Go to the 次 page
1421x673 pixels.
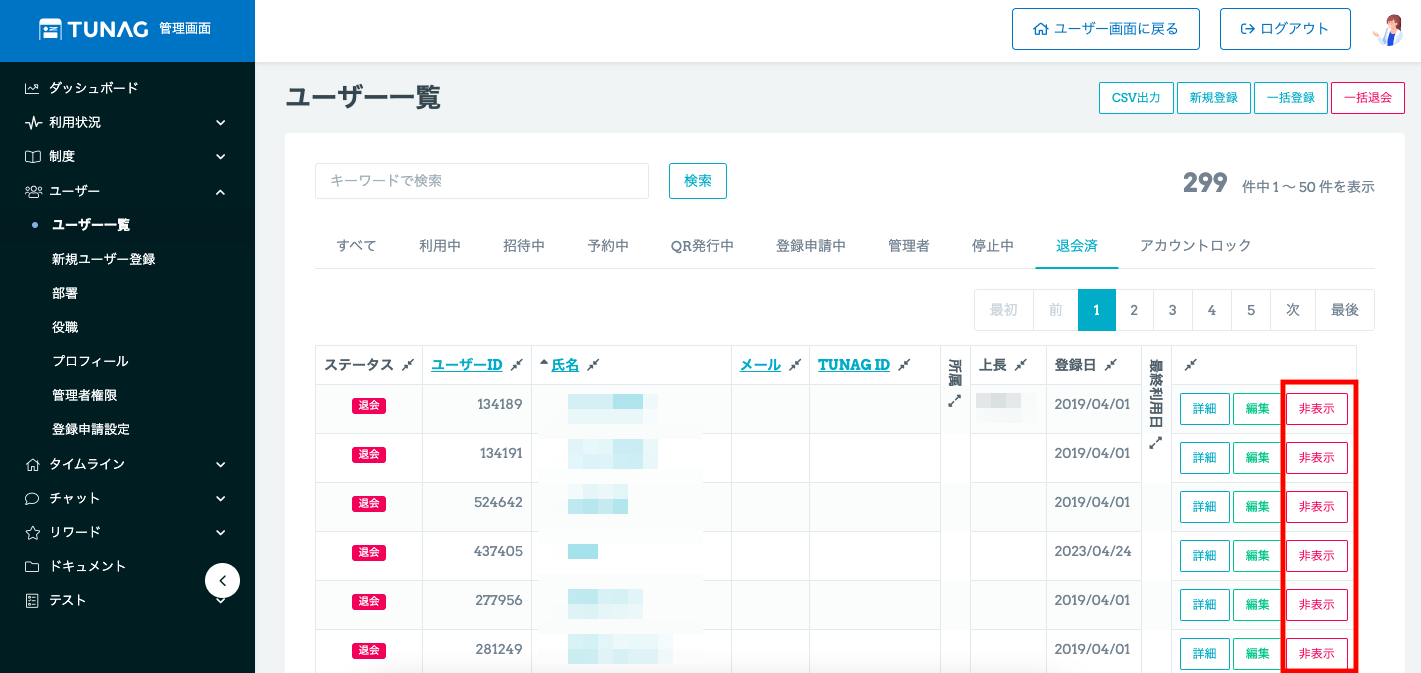1293,310
